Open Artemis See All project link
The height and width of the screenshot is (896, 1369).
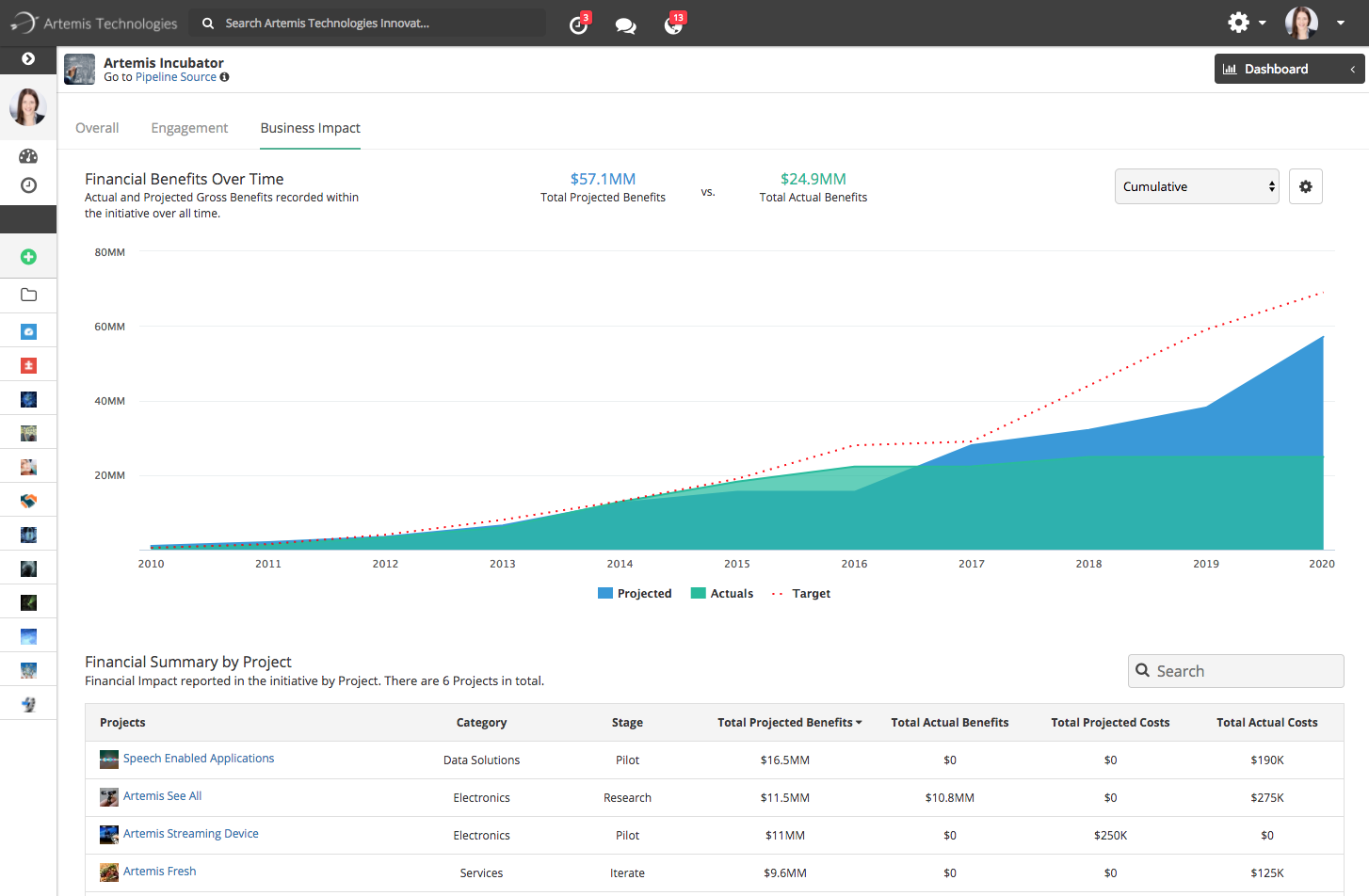162,796
